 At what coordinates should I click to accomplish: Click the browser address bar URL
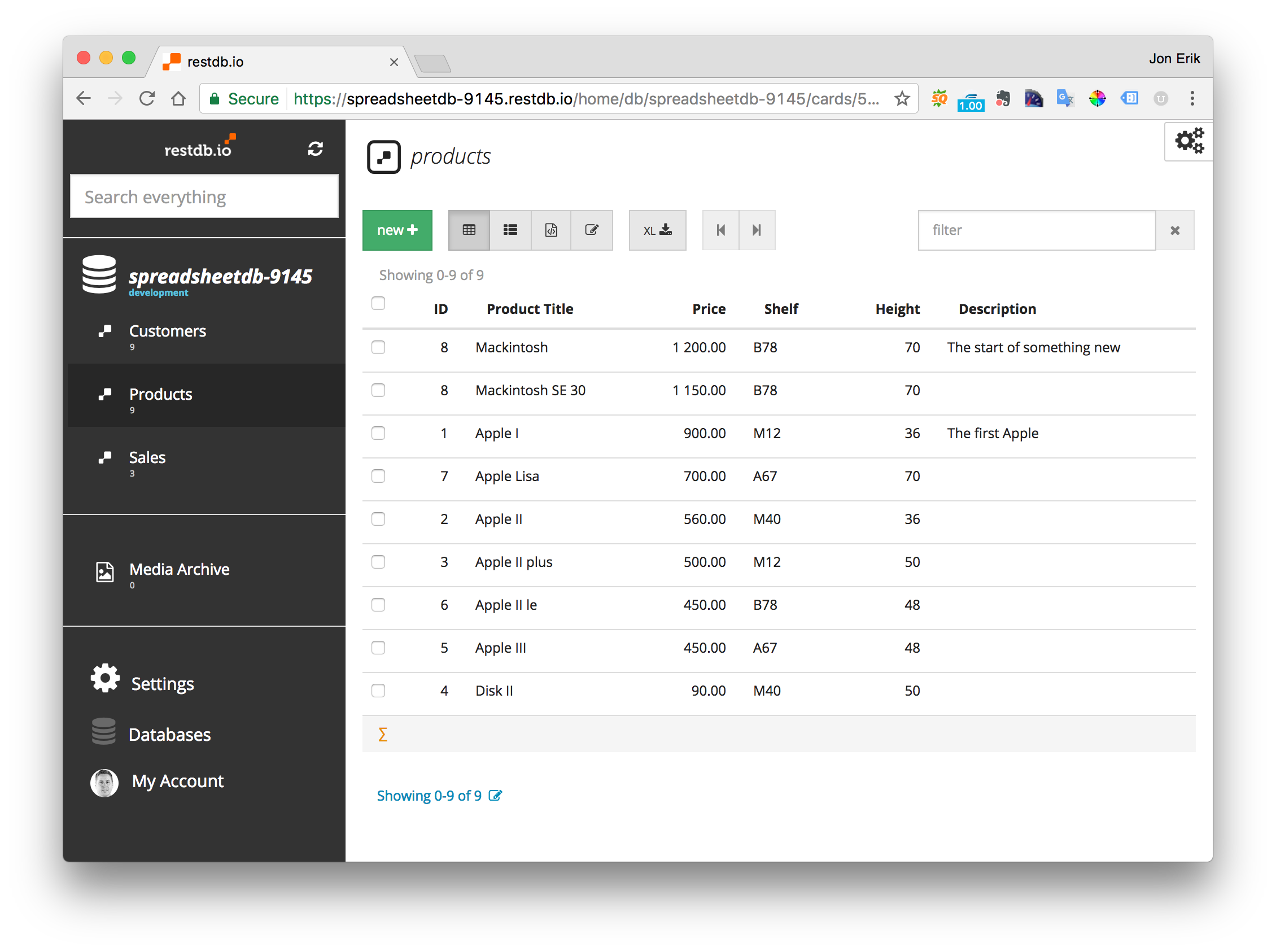point(586,99)
